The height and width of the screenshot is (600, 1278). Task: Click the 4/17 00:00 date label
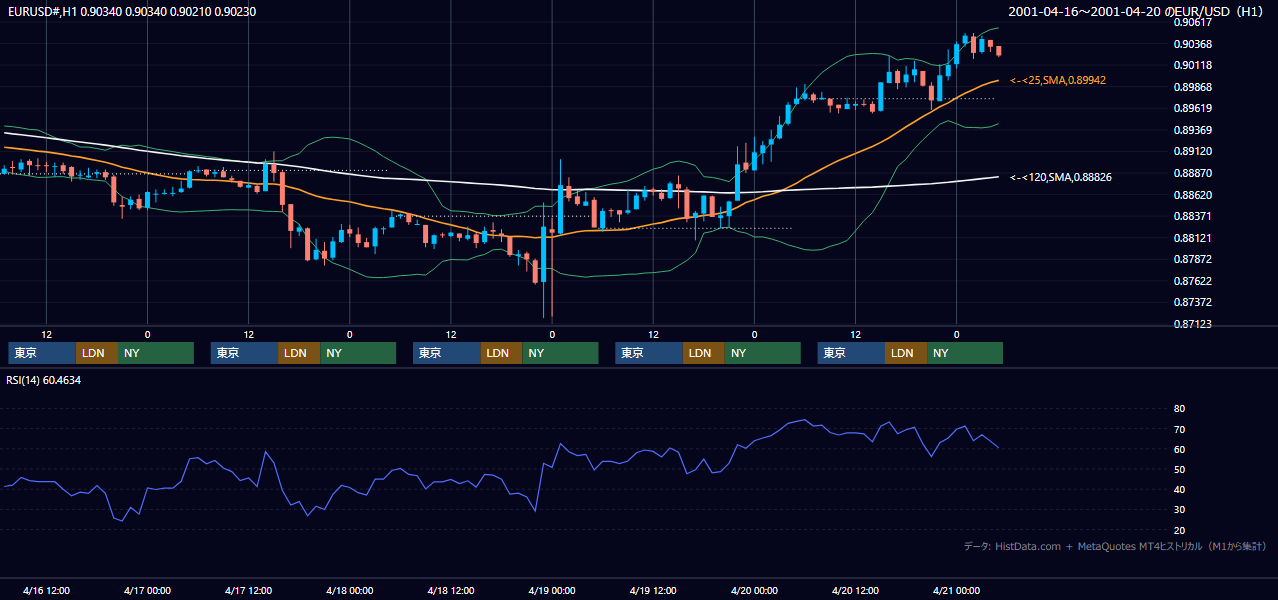pyautogui.click(x=147, y=590)
